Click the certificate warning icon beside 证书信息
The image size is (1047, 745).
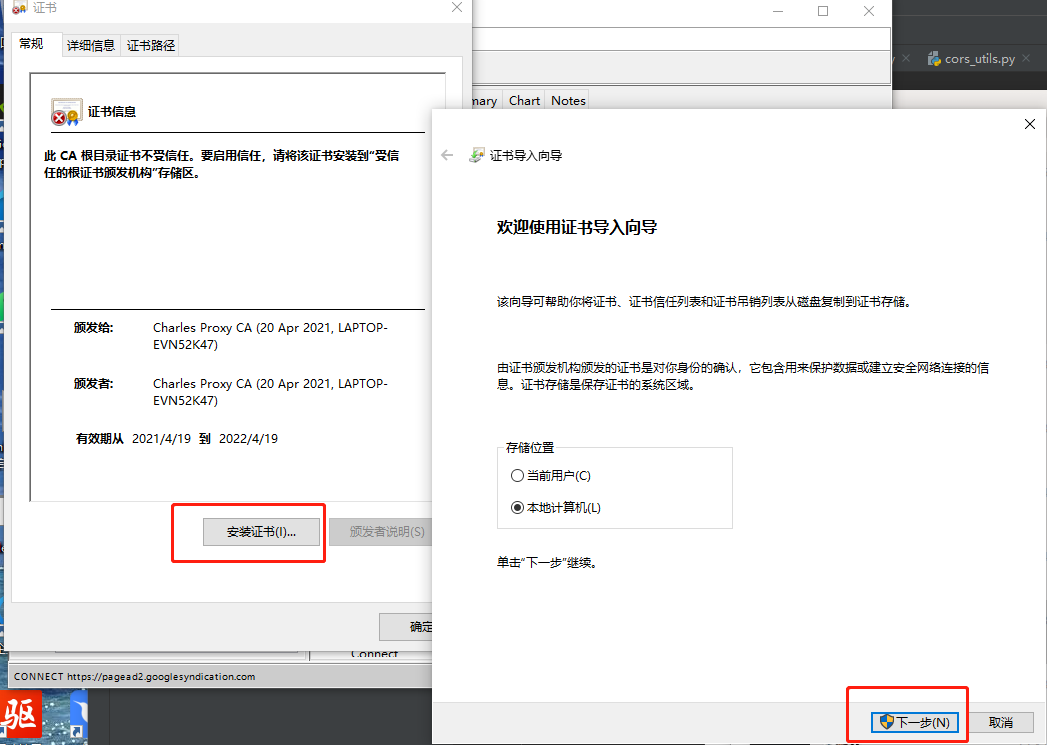(x=66, y=112)
